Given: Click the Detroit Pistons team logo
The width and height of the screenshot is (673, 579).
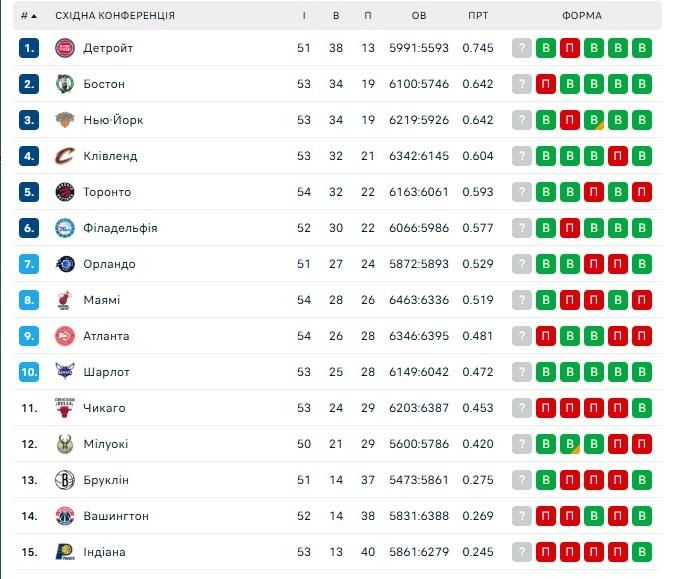Looking at the screenshot, I should pyautogui.click(x=65, y=48).
